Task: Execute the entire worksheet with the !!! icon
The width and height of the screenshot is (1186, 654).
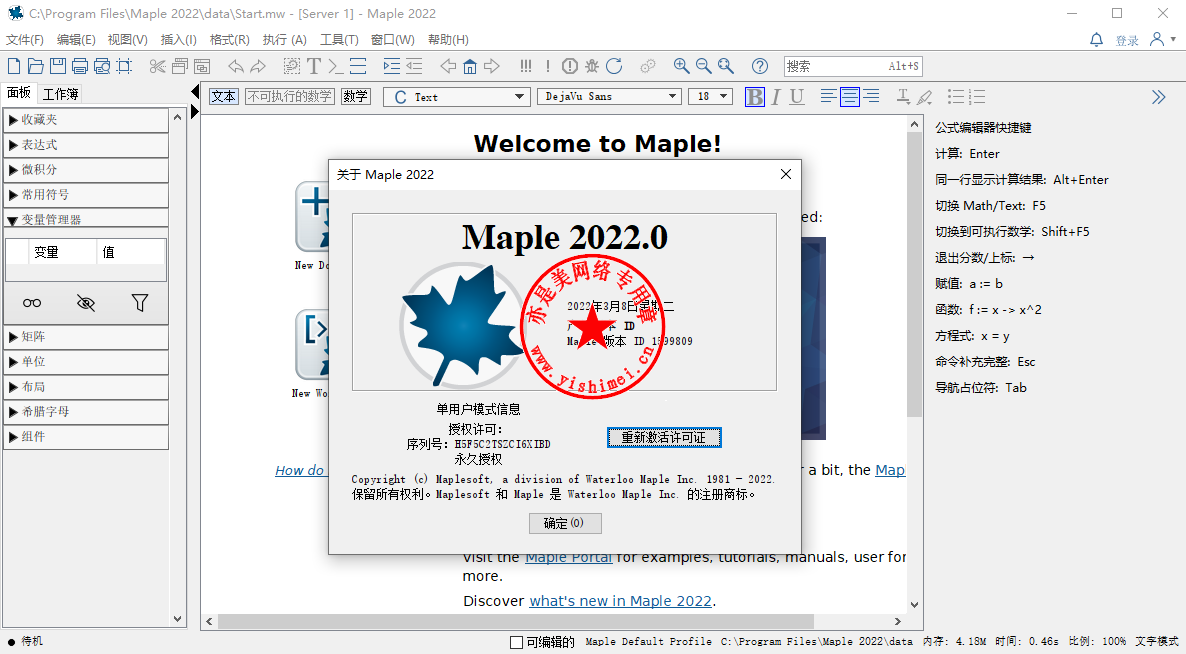Action: point(526,67)
